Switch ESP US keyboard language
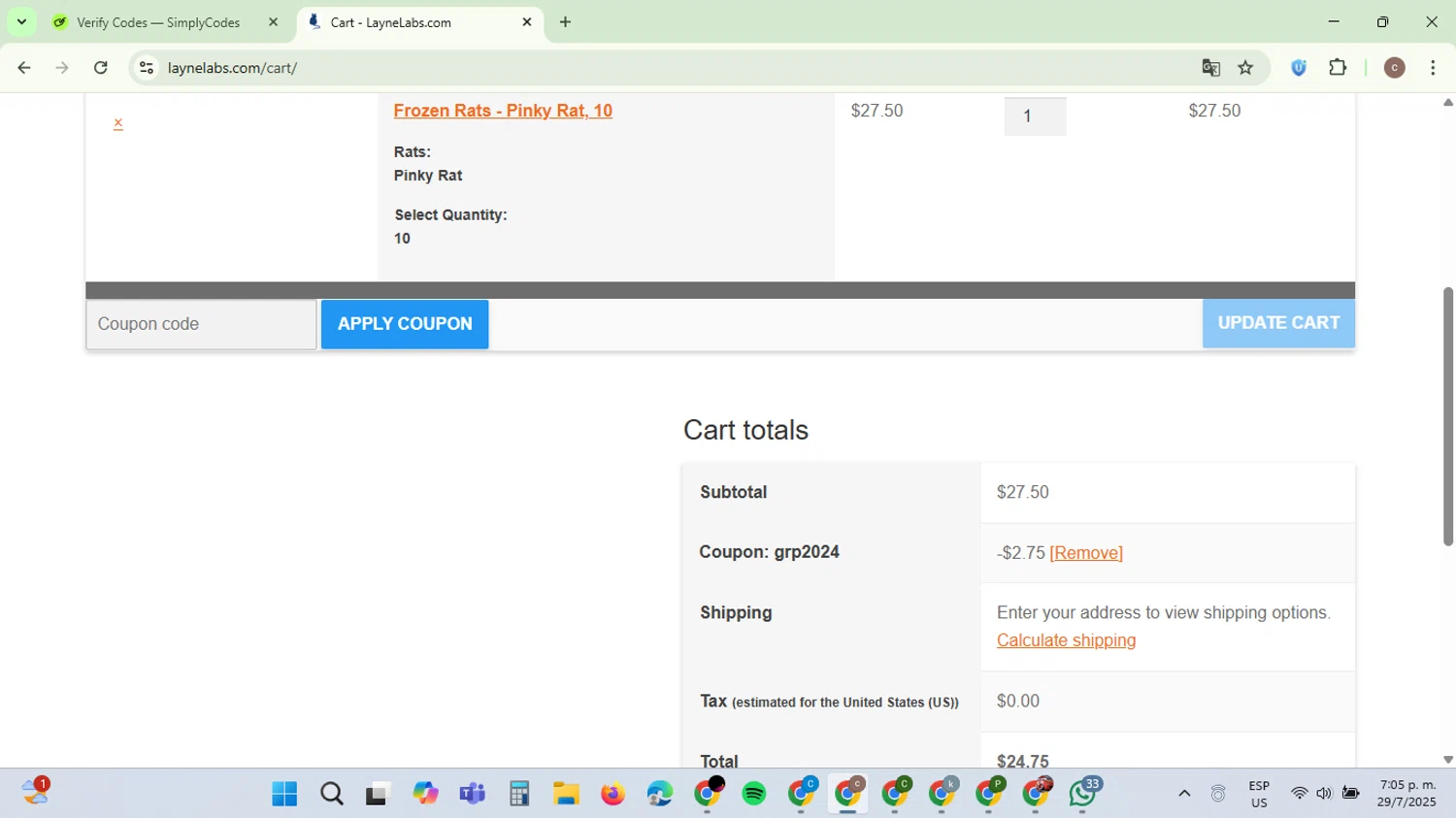1456x818 pixels. tap(1259, 794)
